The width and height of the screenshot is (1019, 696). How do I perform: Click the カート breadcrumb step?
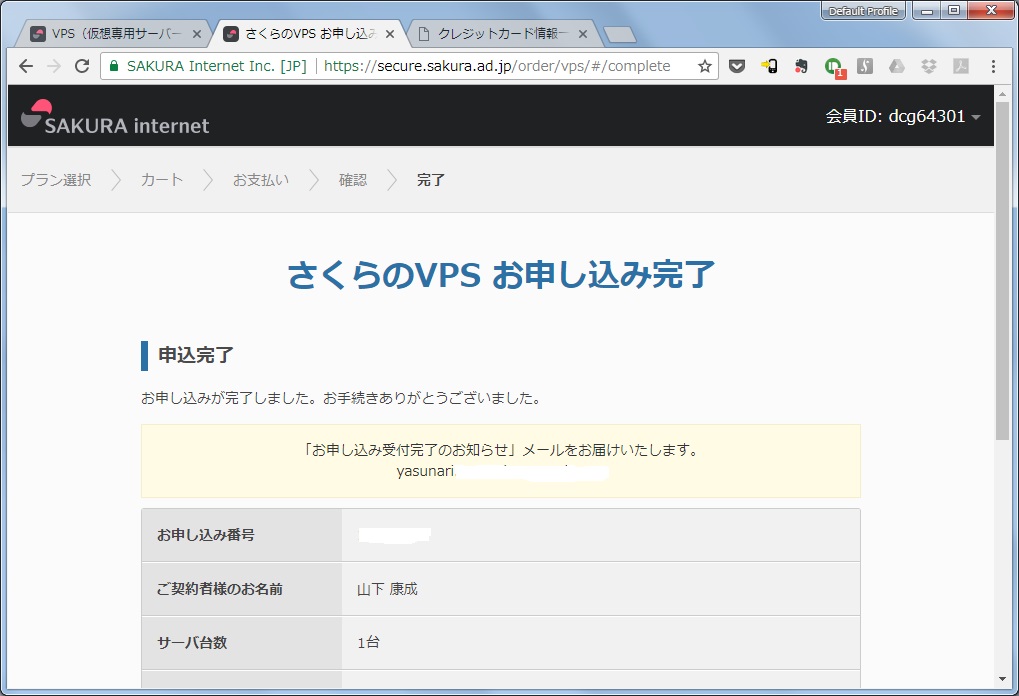pos(162,180)
